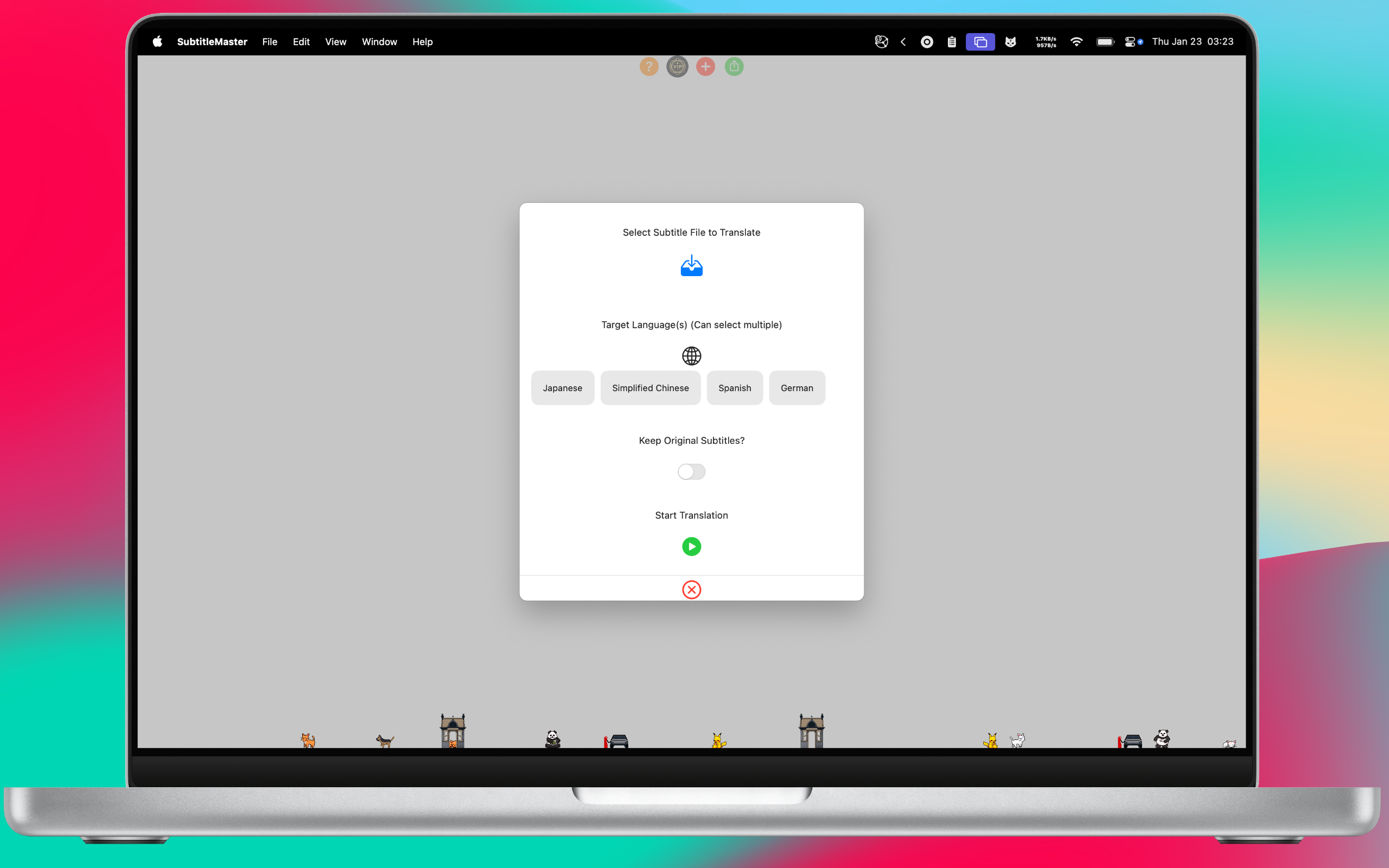1389x868 pixels.
Task: Click the red plus add icon
Action: pos(705,67)
